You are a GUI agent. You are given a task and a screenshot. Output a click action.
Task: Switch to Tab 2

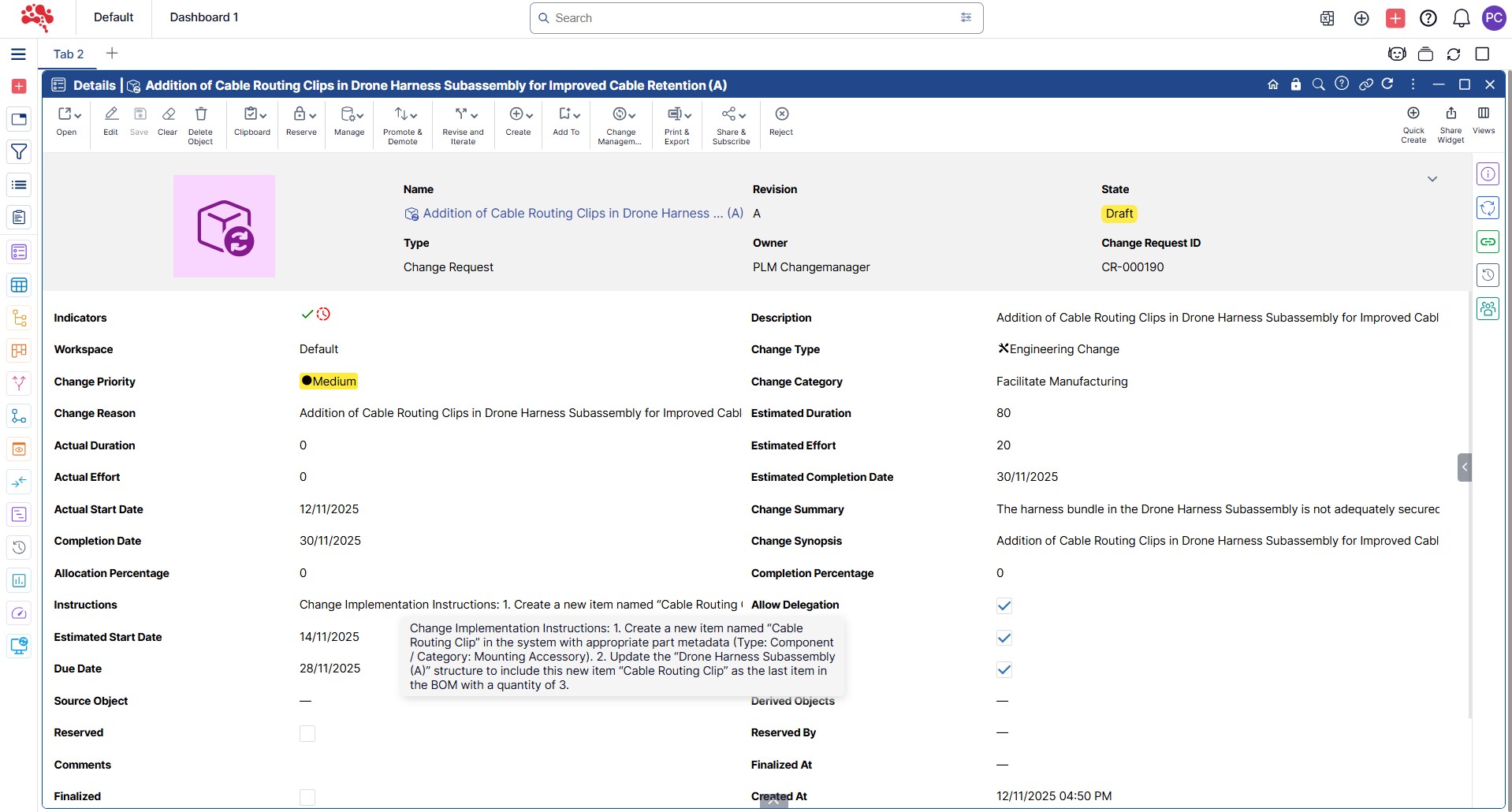pos(69,54)
